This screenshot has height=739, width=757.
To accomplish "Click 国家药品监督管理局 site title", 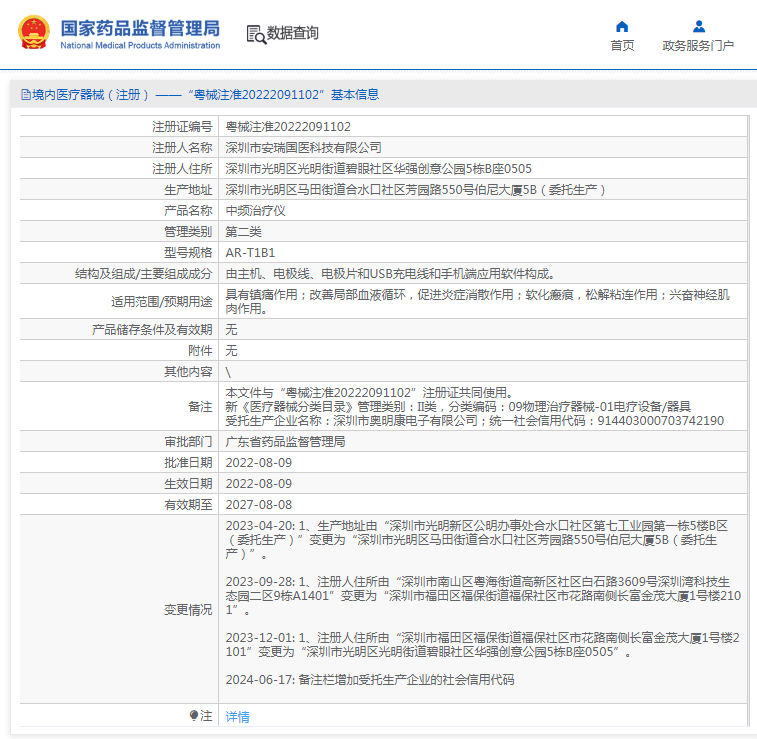I will 140,28.
